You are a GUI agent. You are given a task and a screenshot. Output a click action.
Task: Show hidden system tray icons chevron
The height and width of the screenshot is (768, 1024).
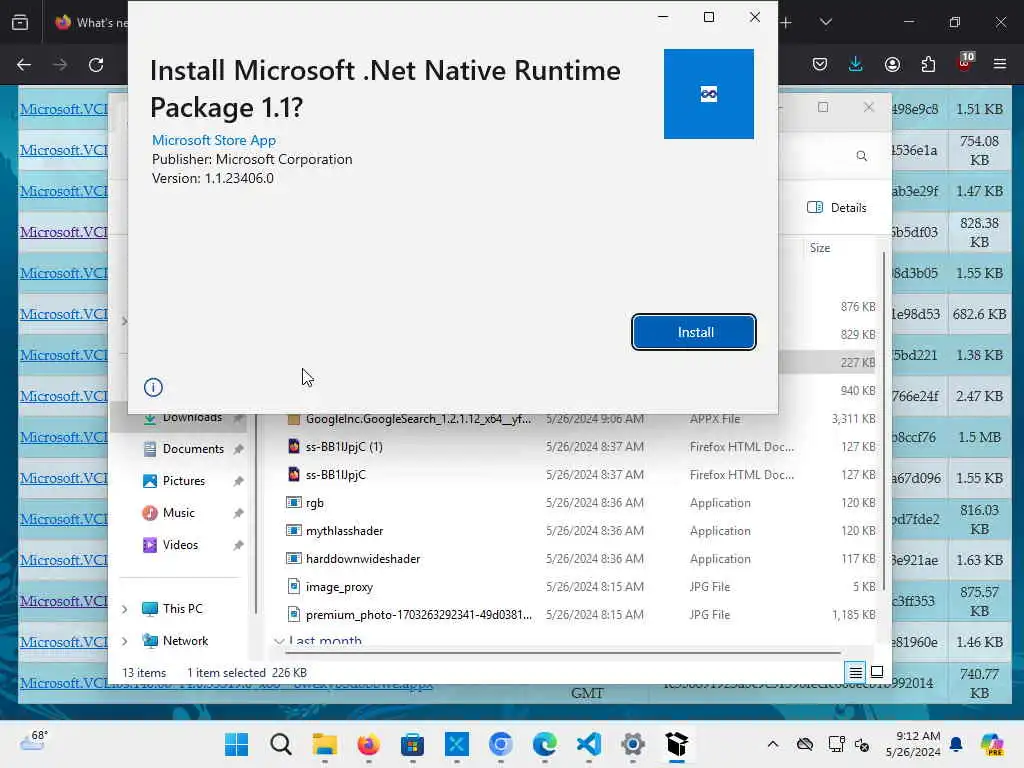[773, 744]
